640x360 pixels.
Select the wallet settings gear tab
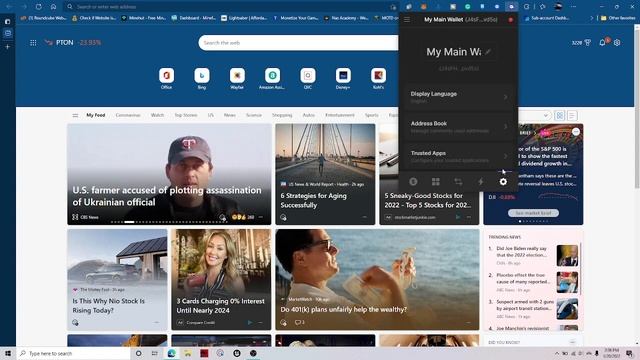(503, 182)
